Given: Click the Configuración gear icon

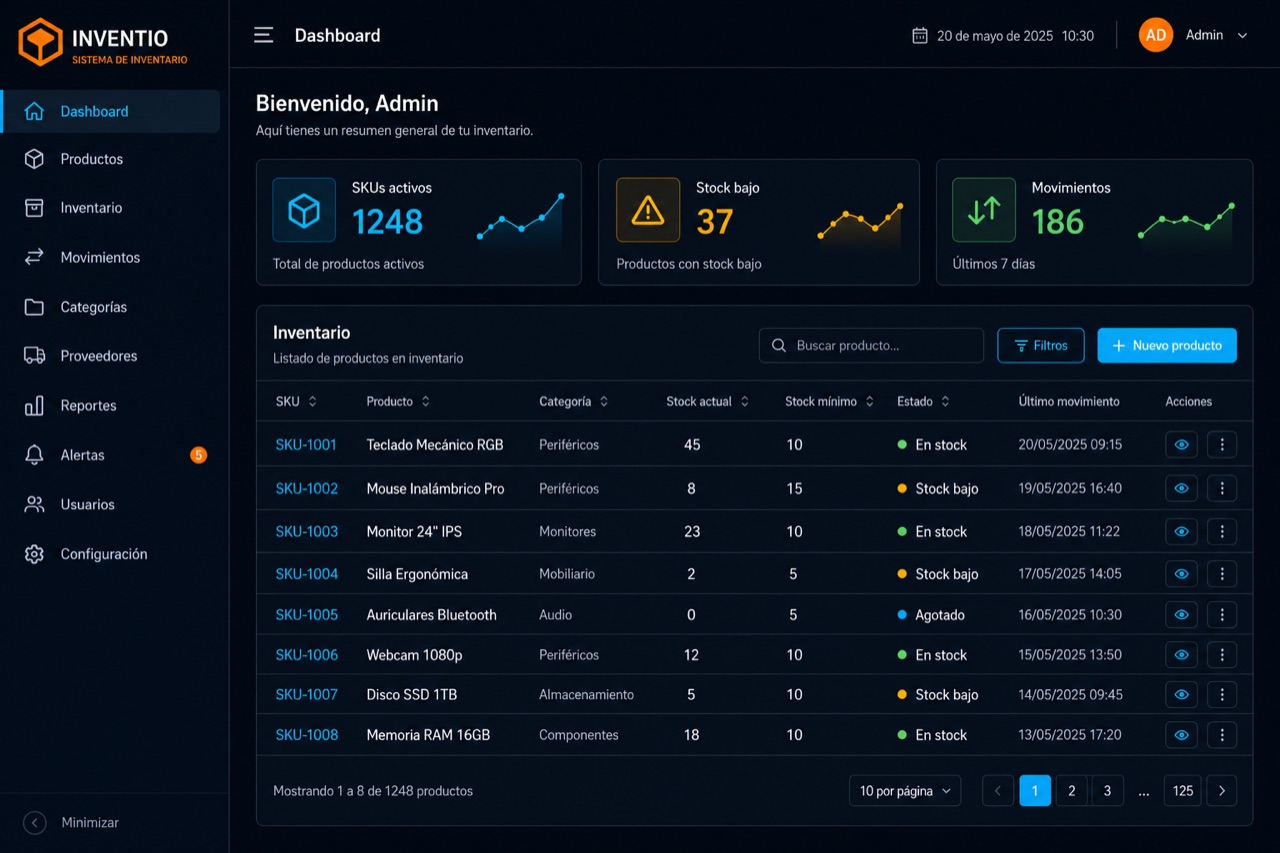Looking at the screenshot, I should click(x=34, y=554).
